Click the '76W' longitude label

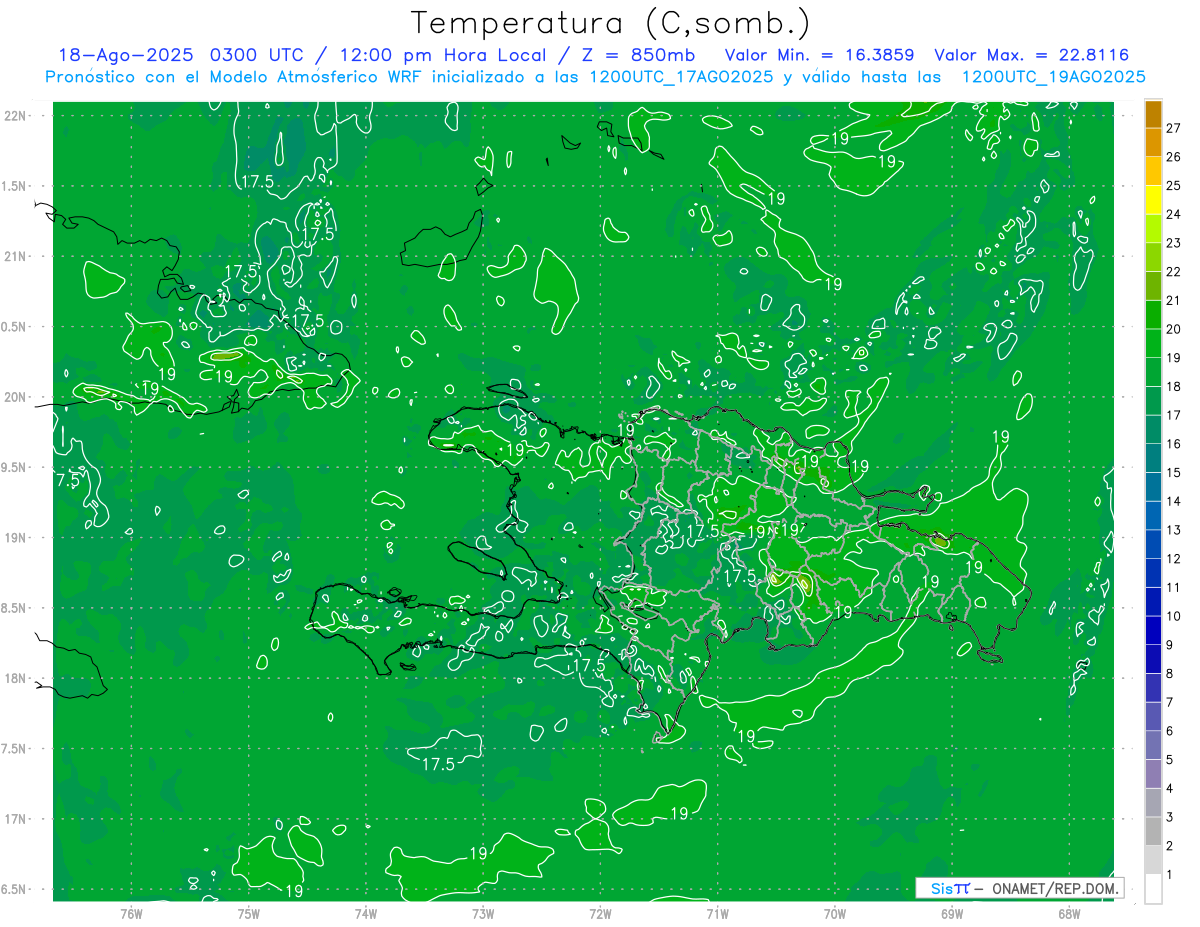pos(132,913)
